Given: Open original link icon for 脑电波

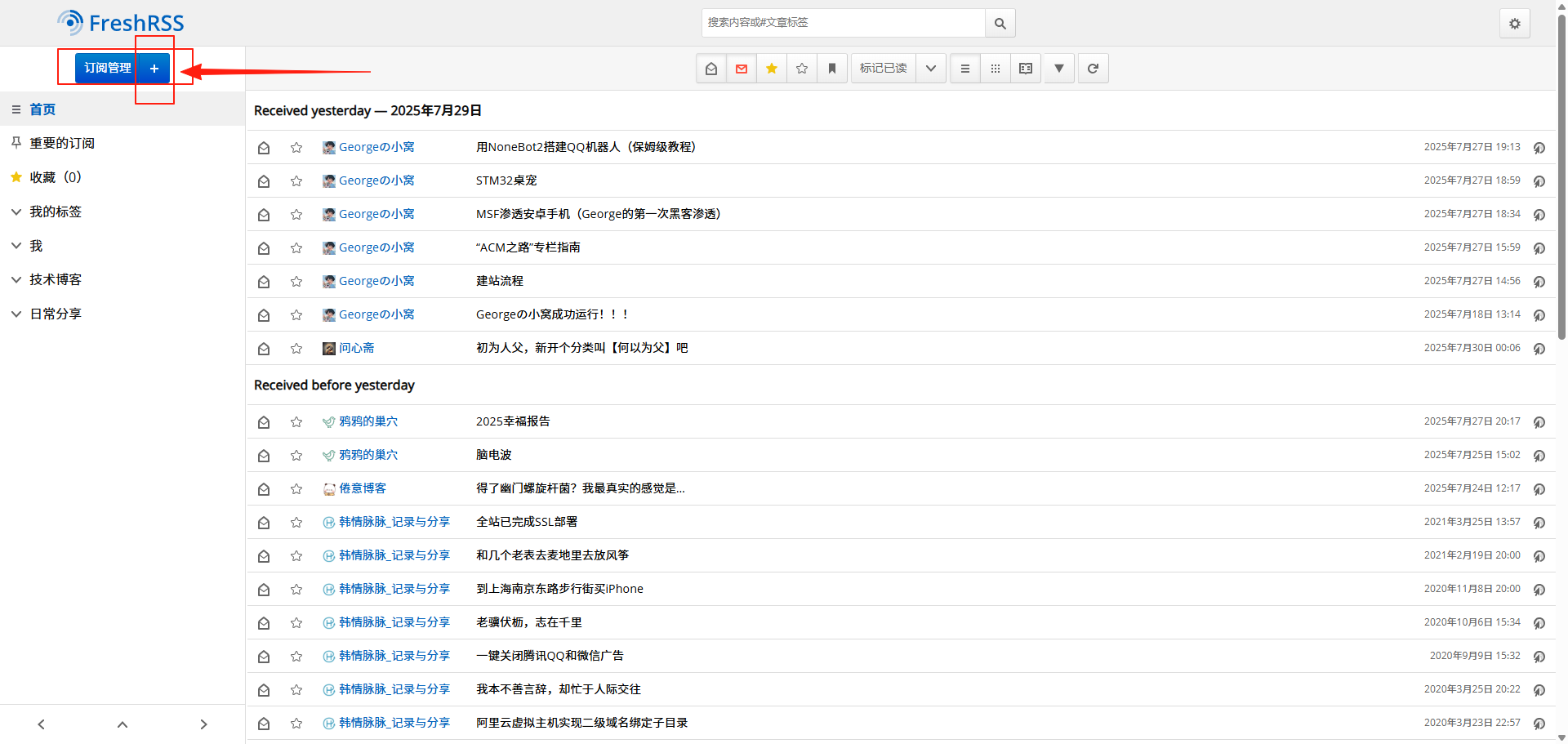Looking at the screenshot, I should [x=1539, y=456].
